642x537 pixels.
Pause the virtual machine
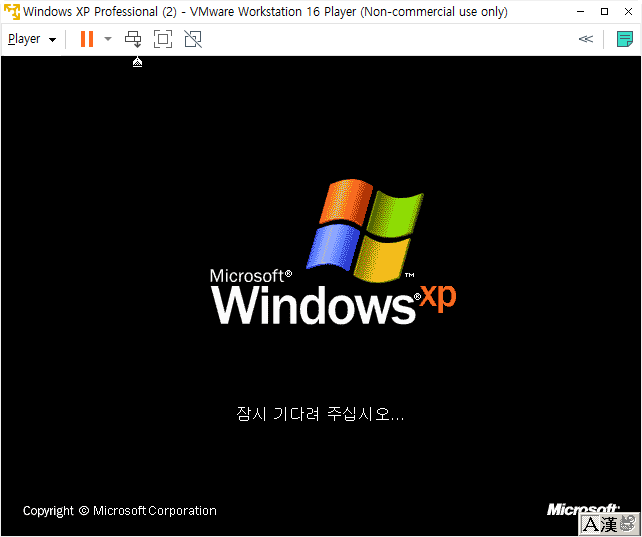87,39
